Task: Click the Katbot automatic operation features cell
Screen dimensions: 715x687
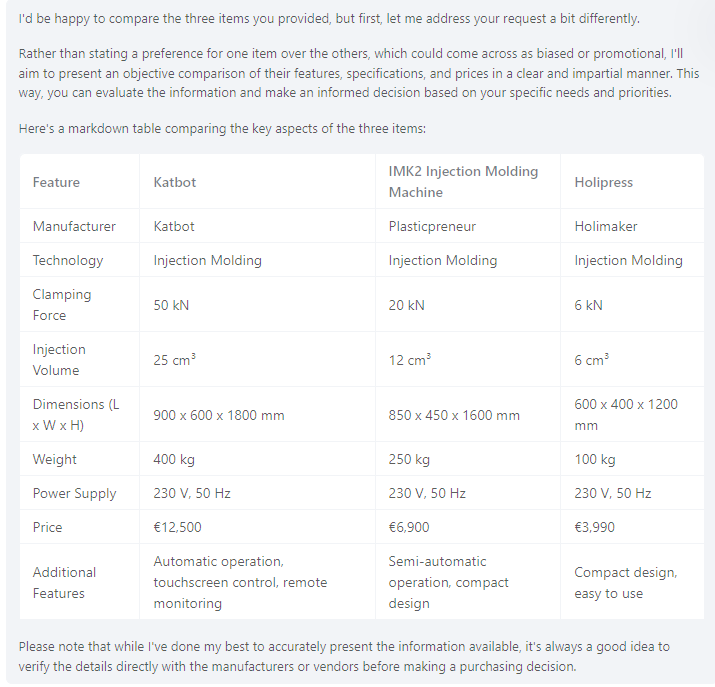Action: pos(240,582)
